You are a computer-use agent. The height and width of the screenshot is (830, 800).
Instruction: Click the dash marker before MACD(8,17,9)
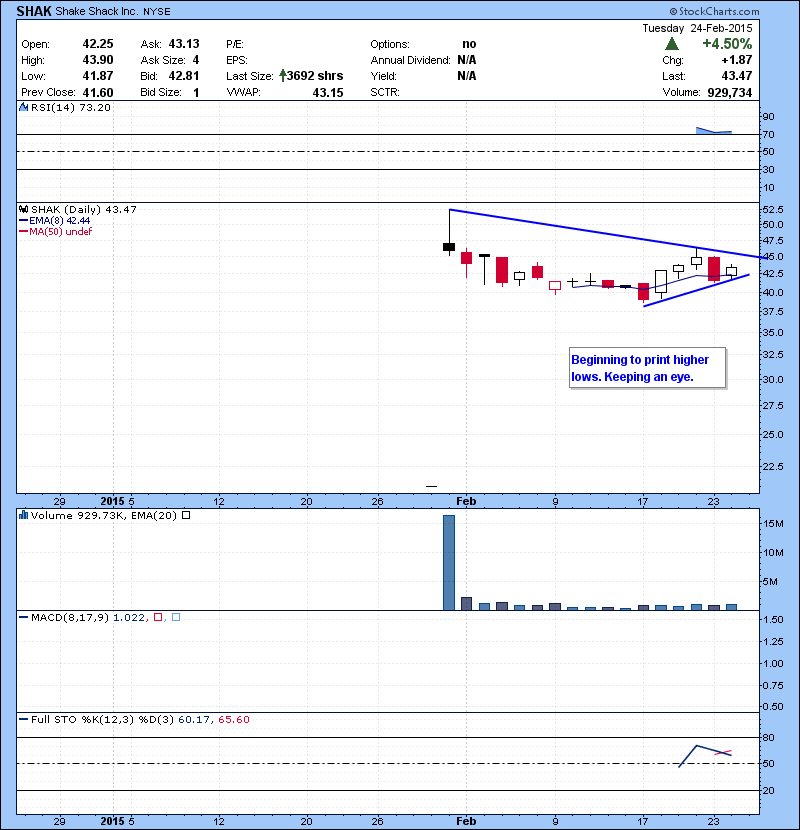[x=23, y=617]
